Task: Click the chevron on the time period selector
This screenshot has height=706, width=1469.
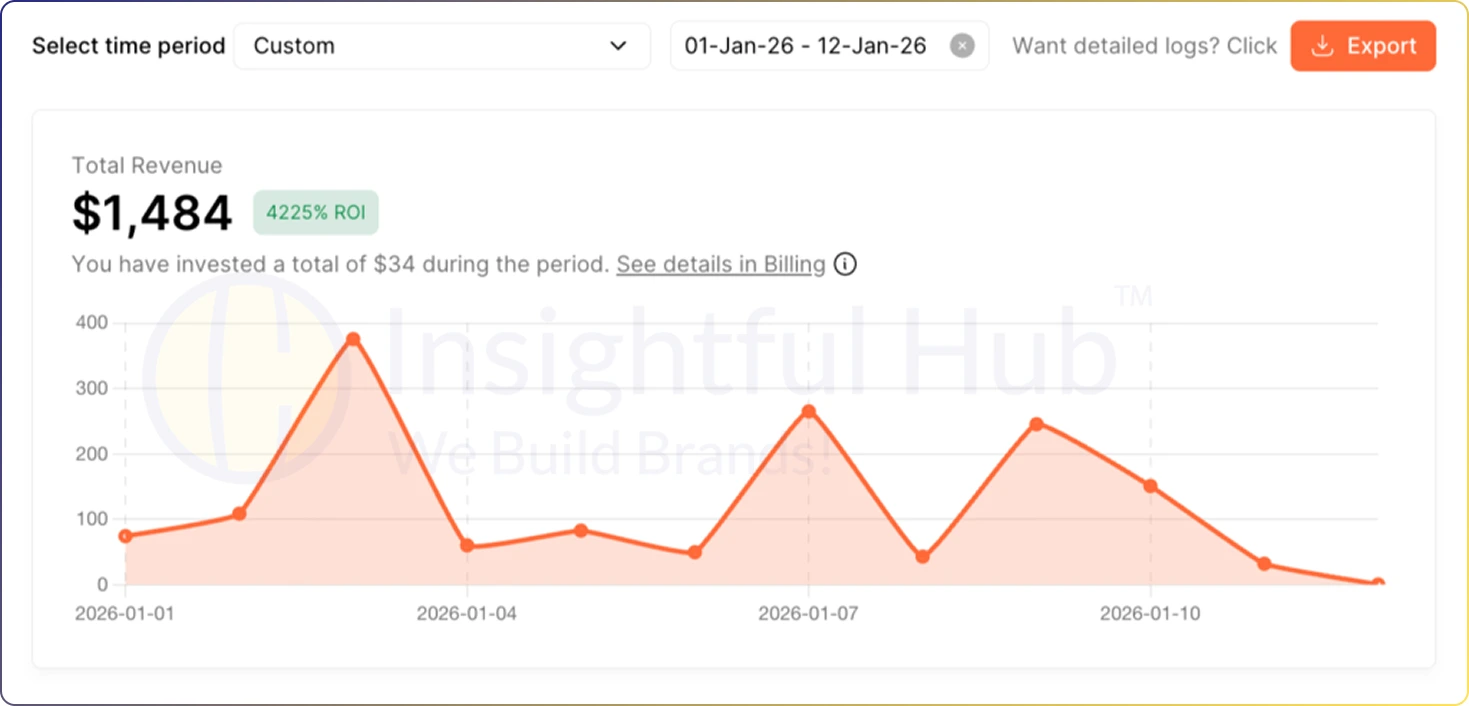Action: 619,45
